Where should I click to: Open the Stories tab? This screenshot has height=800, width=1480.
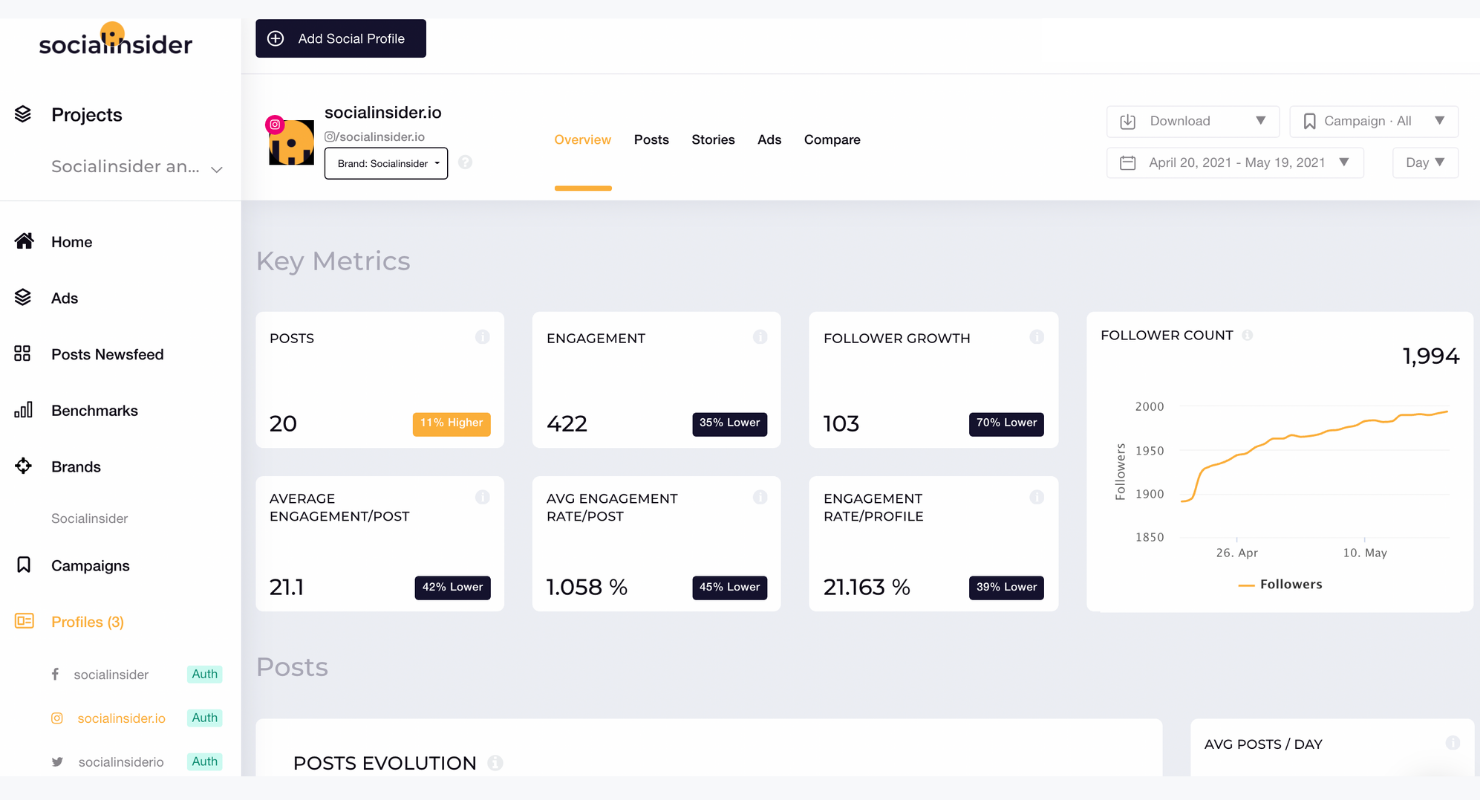pos(713,140)
